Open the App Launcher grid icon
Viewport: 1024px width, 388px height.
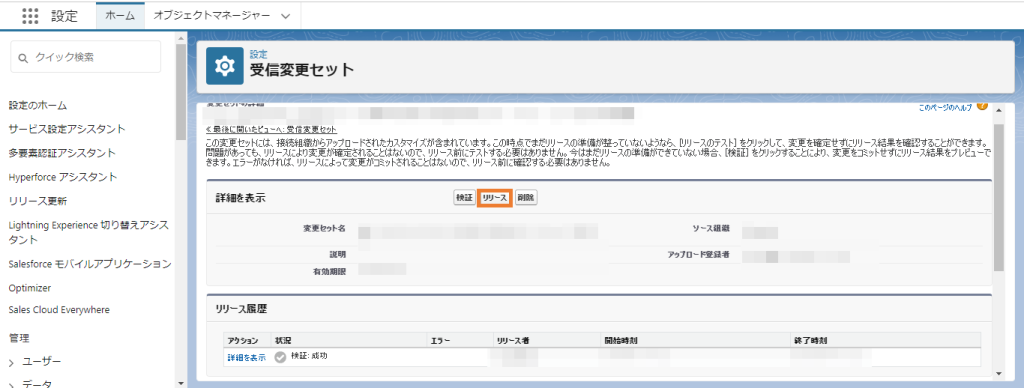(x=30, y=16)
